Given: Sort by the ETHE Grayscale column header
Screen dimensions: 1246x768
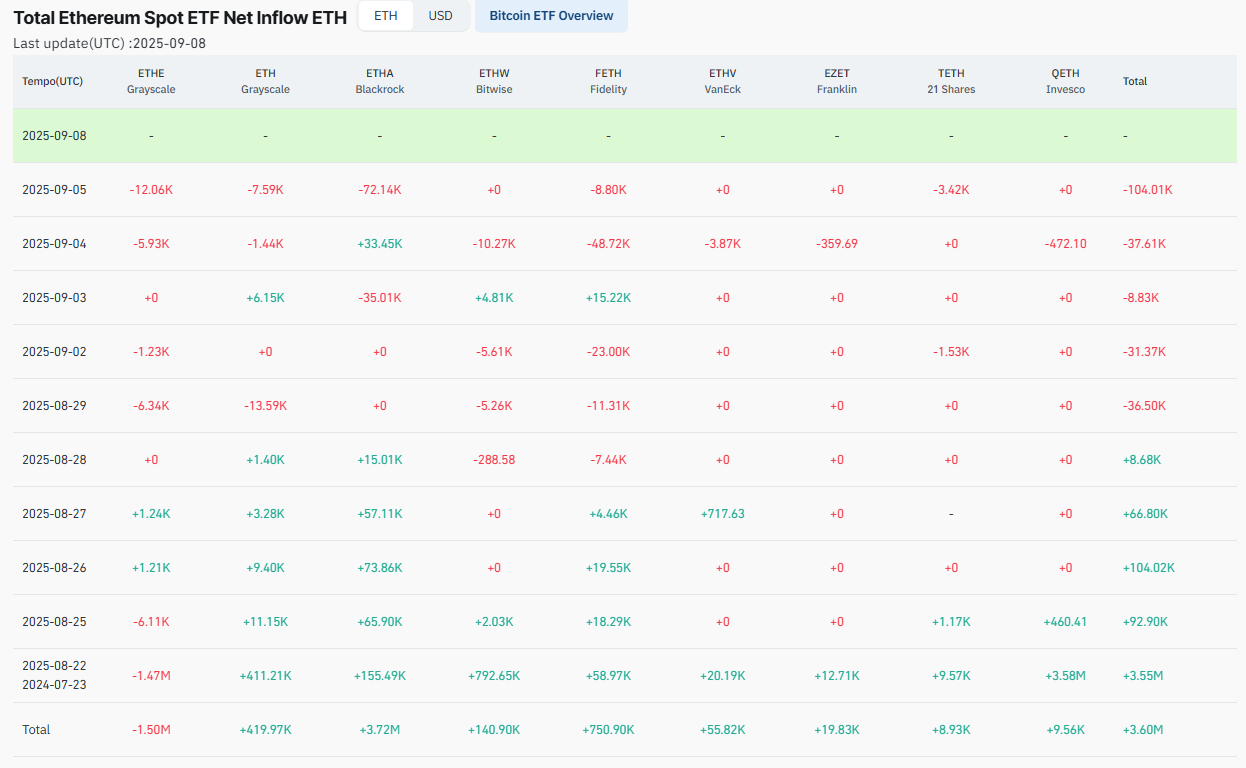Looking at the screenshot, I should (x=150, y=81).
